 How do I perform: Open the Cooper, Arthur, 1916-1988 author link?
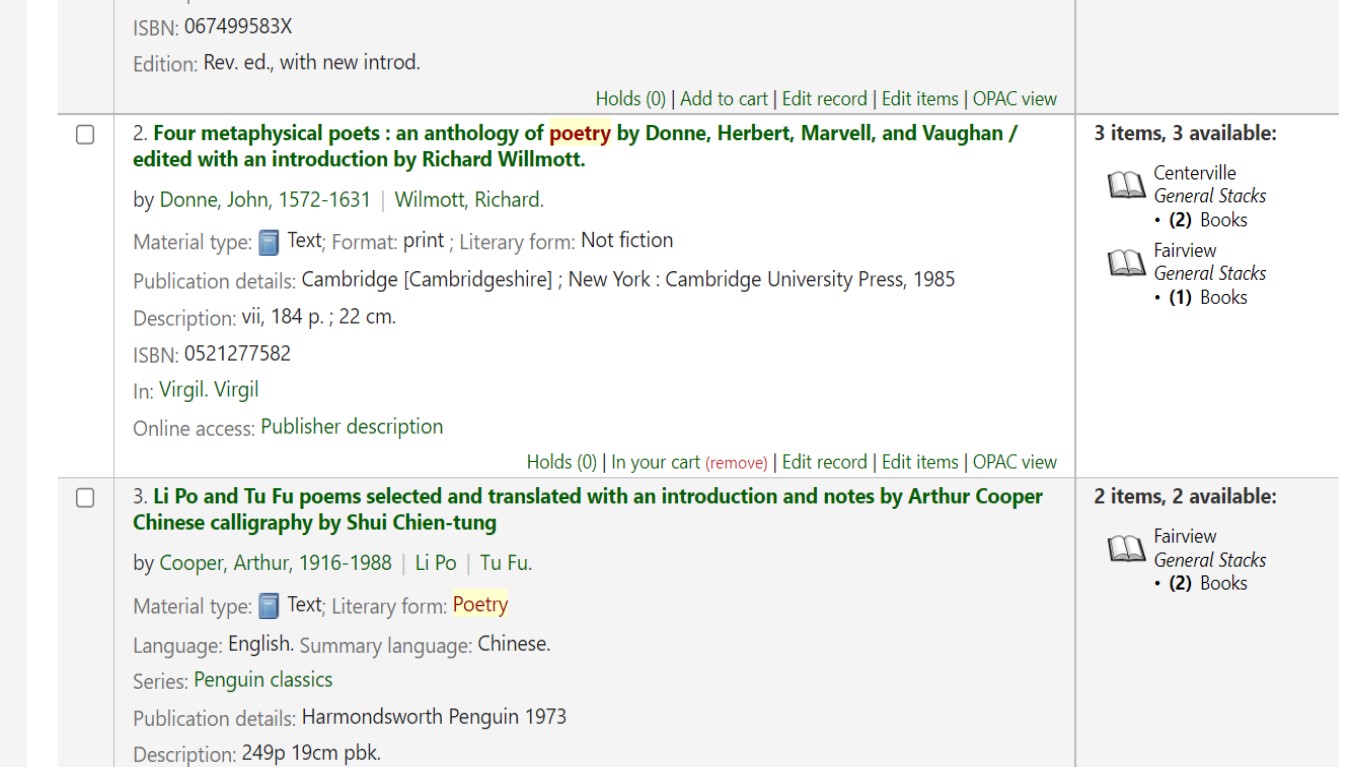[275, 563]
